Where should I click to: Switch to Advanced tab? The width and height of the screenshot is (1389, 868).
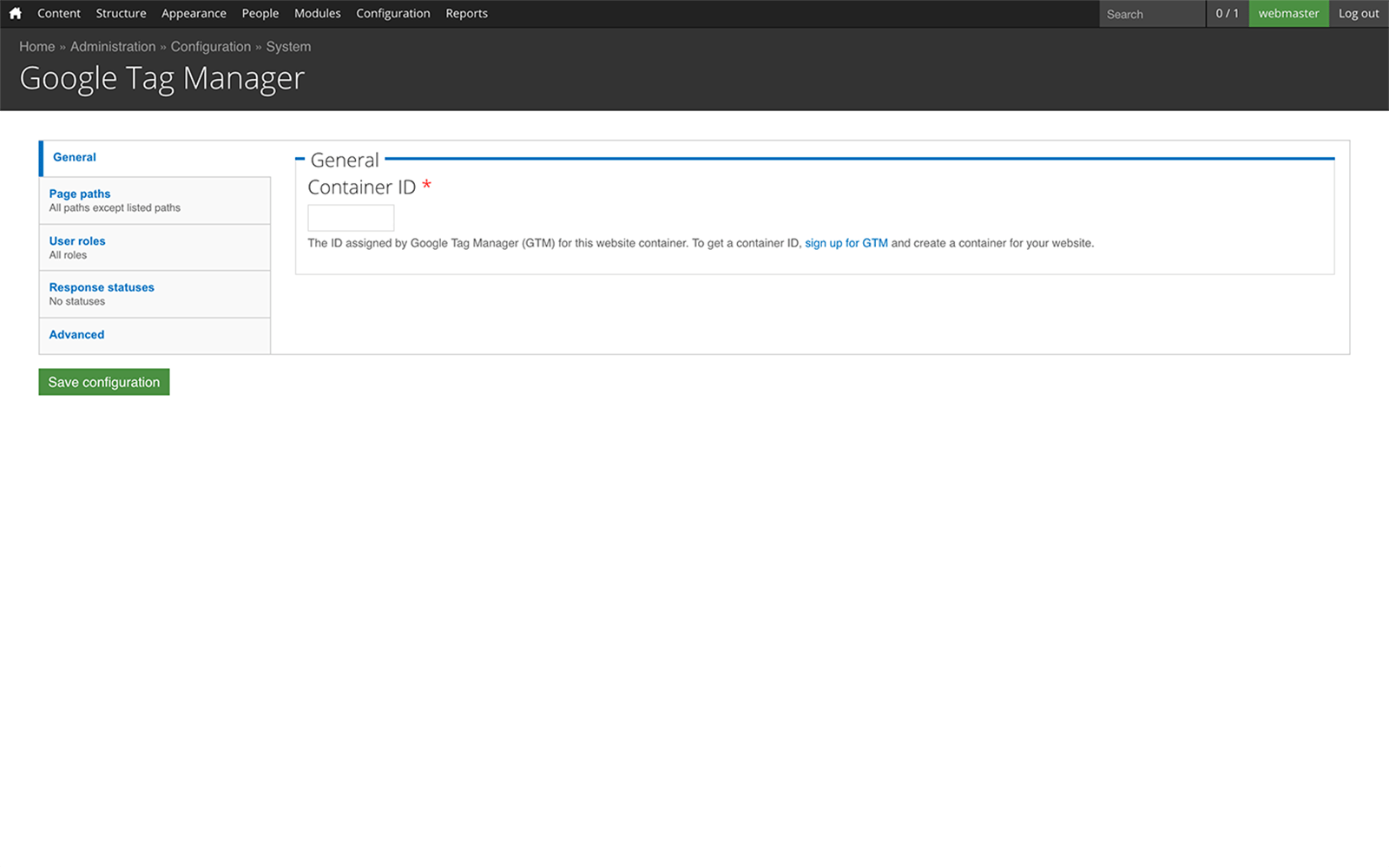pos(155,335)
